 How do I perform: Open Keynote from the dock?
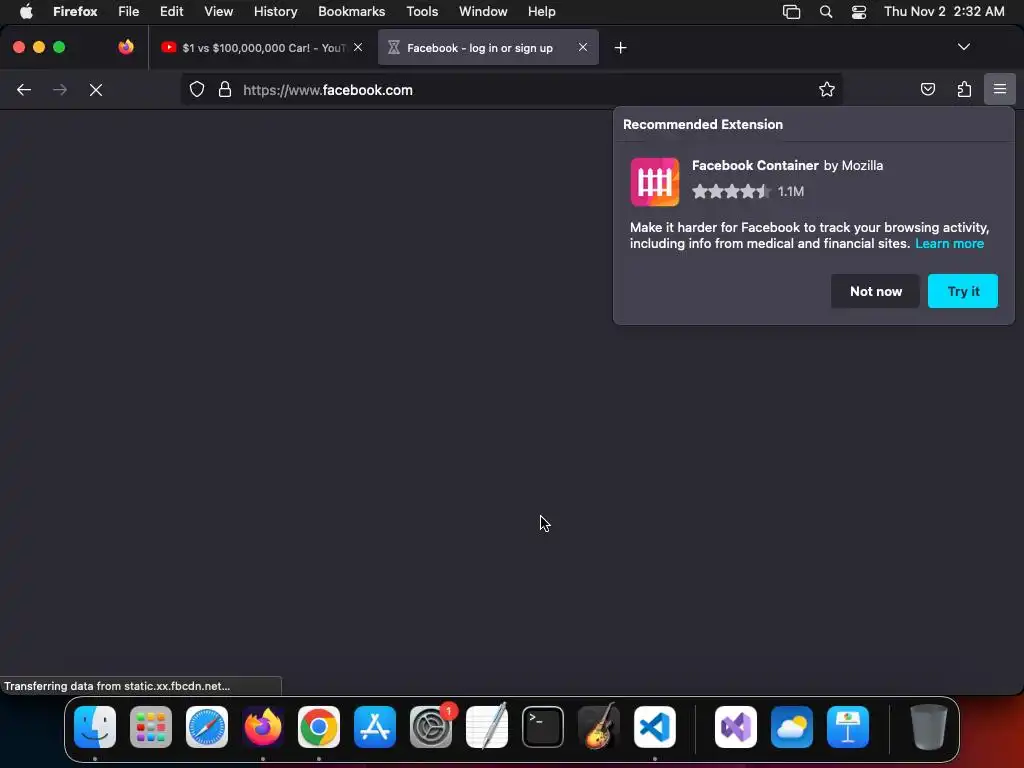848,727
